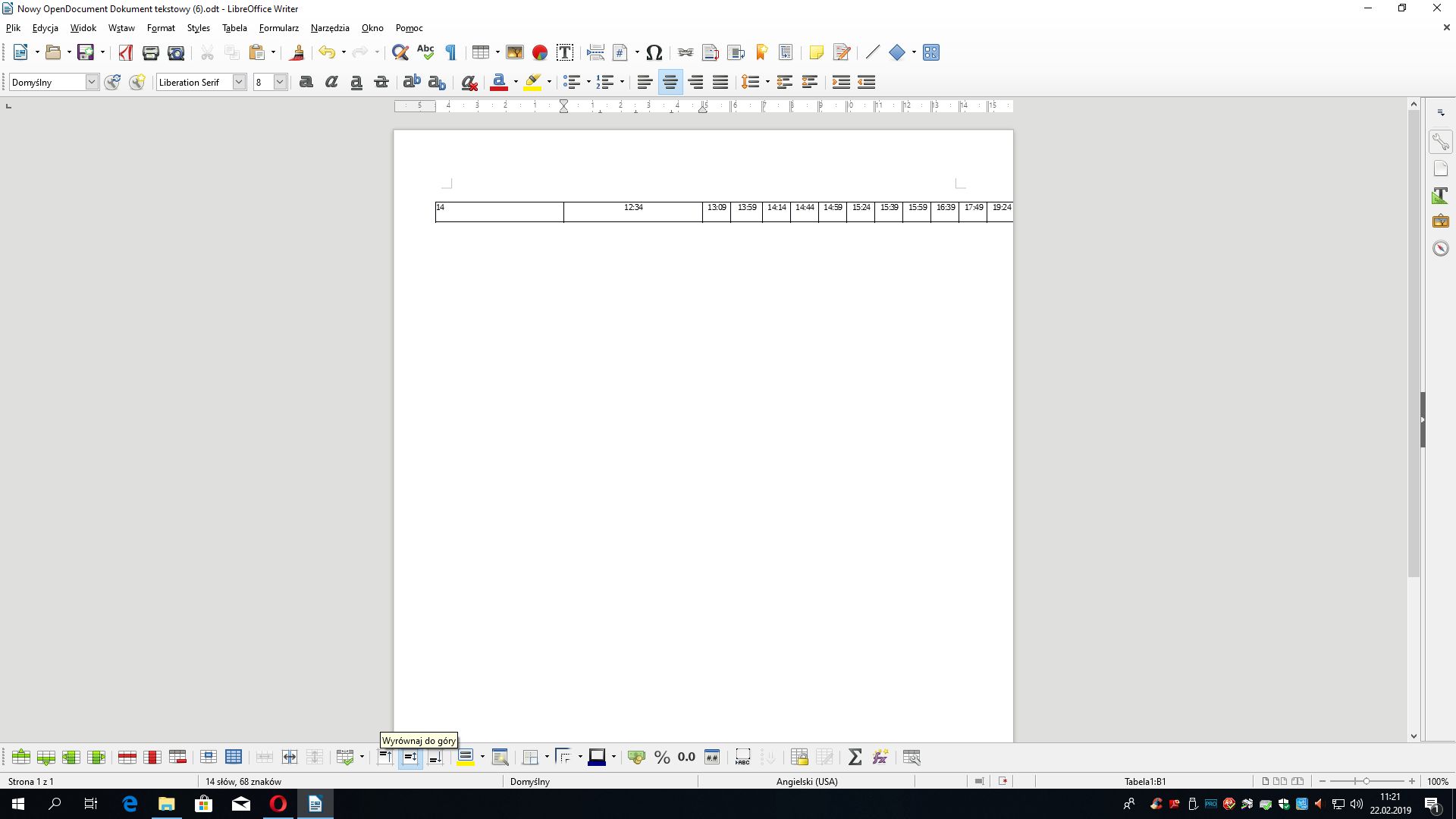Open the Narzędzia menu
This screenshot has height=819, width=1456.
pyautogui.click(x=330, y=28)
